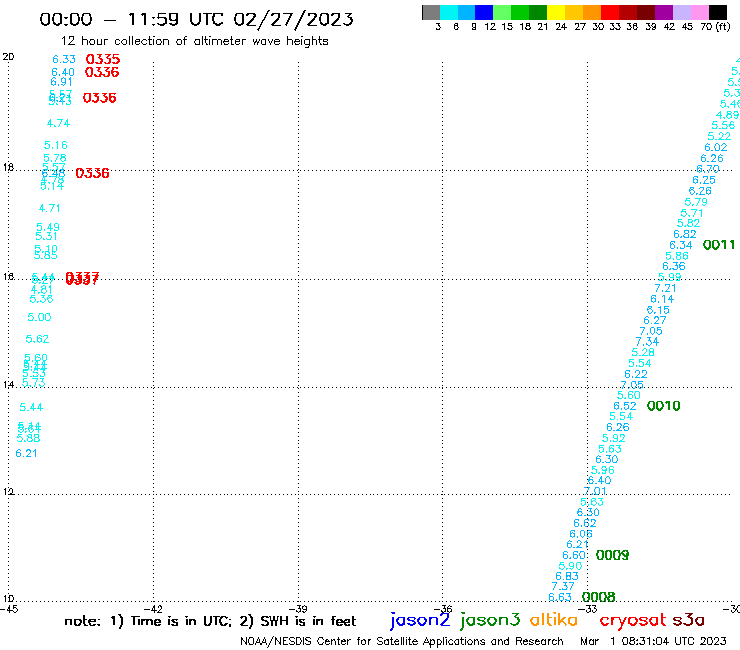Click the longitude axis label -36
This screenshot has height=650, width=740.
(443, 609)
